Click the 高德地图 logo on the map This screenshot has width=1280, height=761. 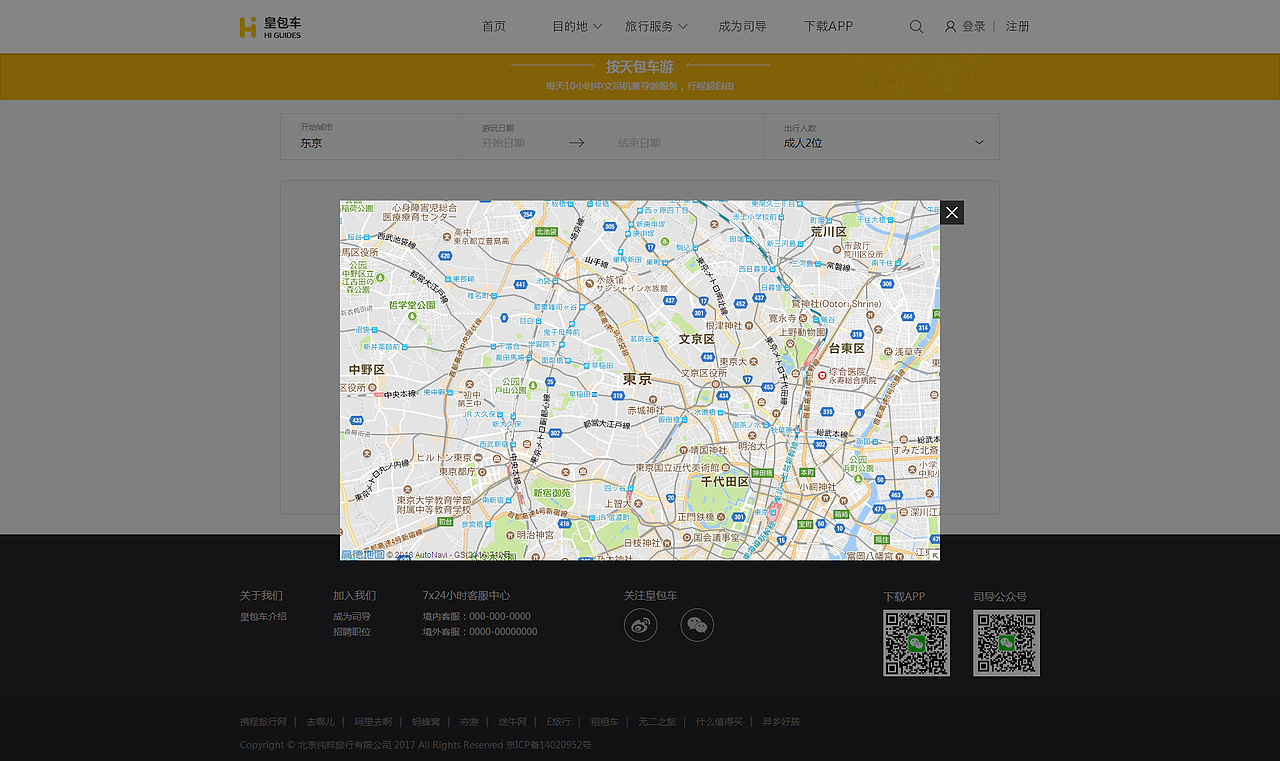[x=363, y=553]
